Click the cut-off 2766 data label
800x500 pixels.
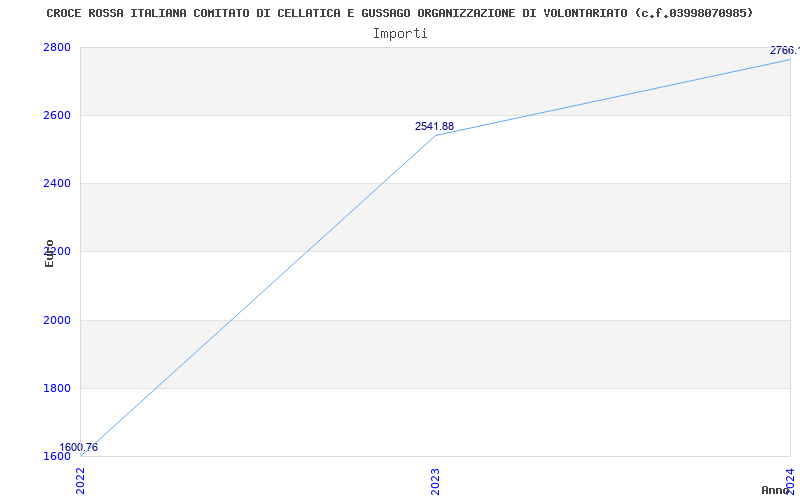coord(785,51)
